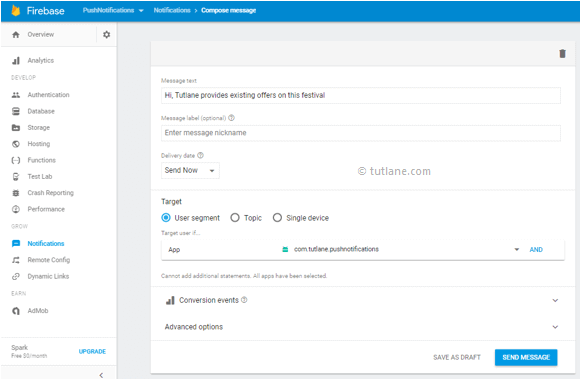Open Authentication in the sidebar
The height and width of the screenshot is (379, 580).
point(48,95)
